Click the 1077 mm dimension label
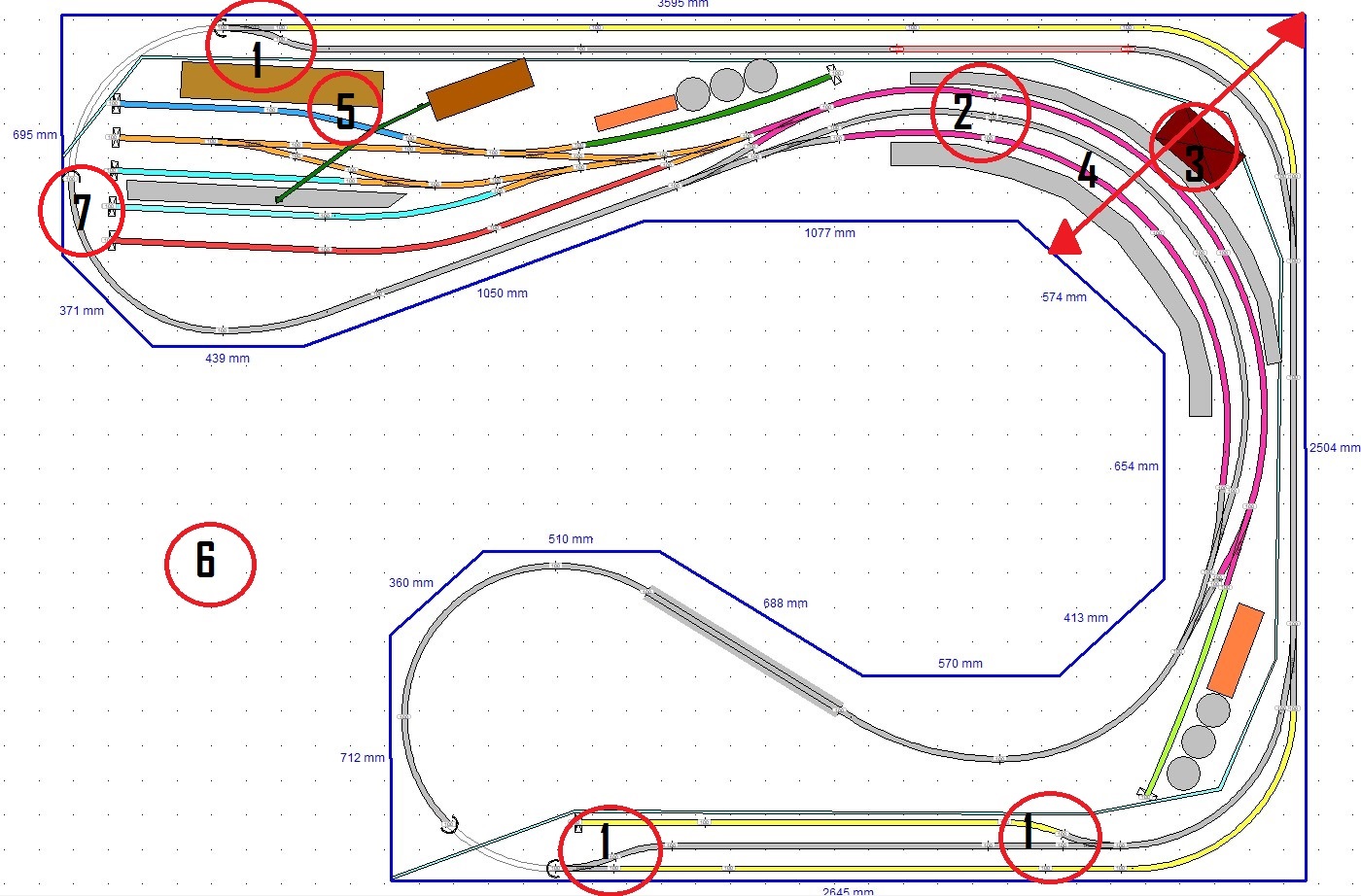The height and width of the screenshot is (896, 1361). [x=830, y=232]
